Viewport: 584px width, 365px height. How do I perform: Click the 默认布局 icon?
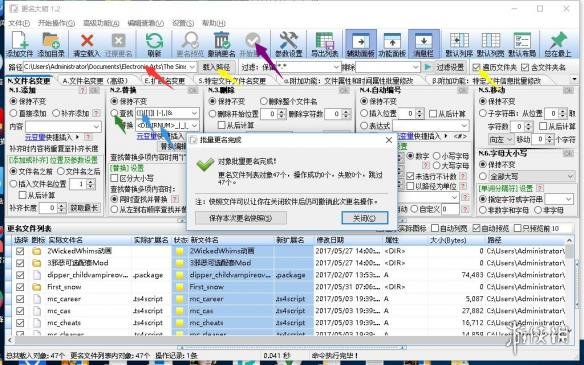click(x=522, y=40)
